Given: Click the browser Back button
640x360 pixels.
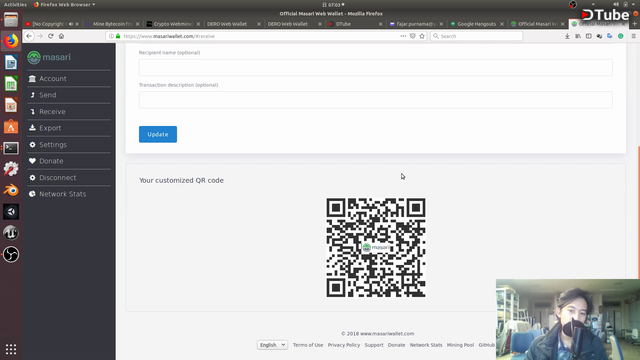Looking at the screenshot, I should [x=29, y=36].
